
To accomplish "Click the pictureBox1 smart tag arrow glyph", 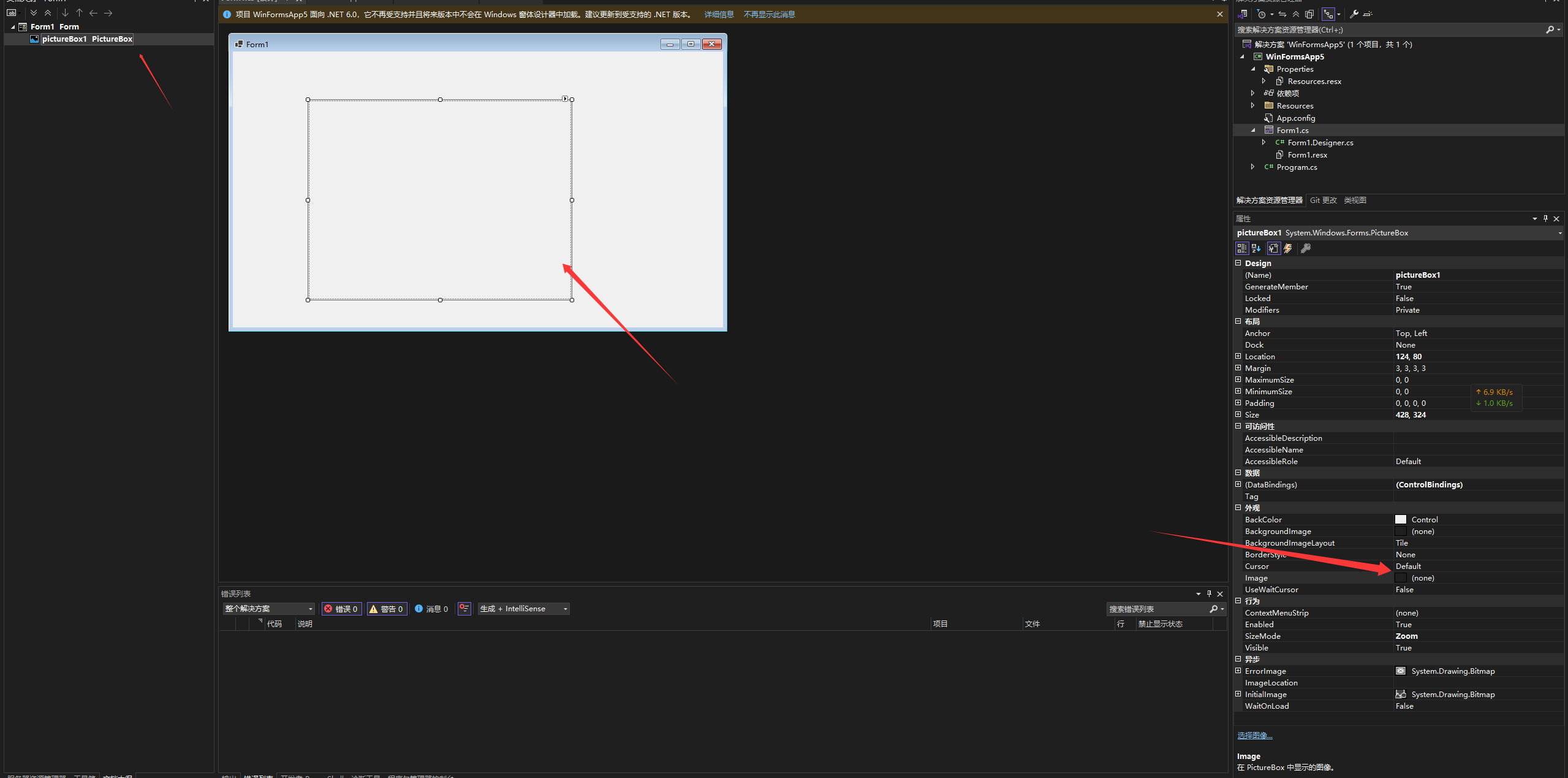I will point(565,99).
